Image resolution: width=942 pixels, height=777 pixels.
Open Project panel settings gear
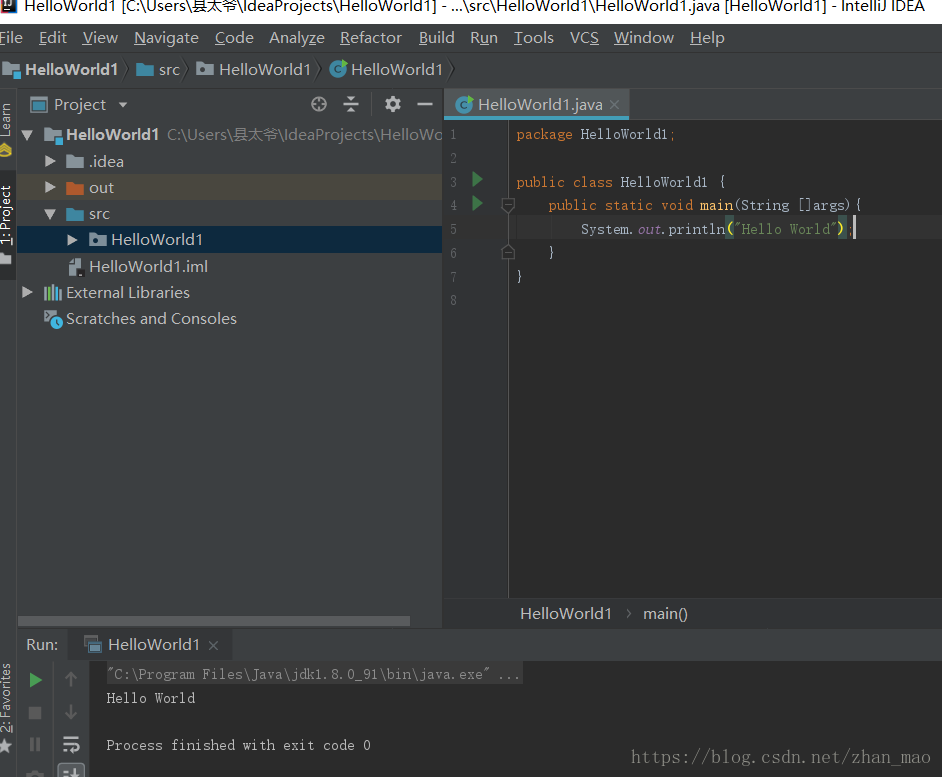pyautogui.click(x=393, y=105)
